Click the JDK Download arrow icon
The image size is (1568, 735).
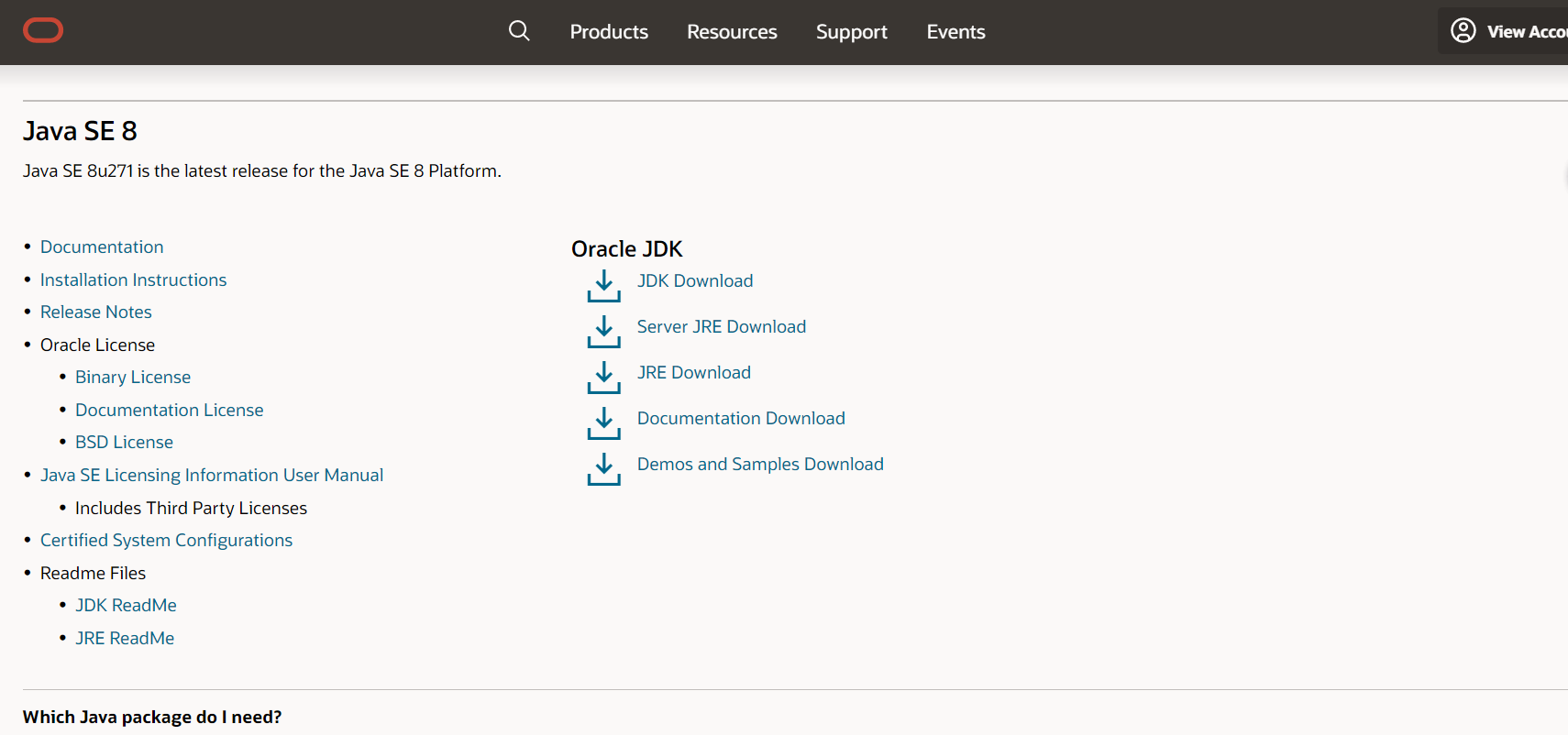(603, 286)
